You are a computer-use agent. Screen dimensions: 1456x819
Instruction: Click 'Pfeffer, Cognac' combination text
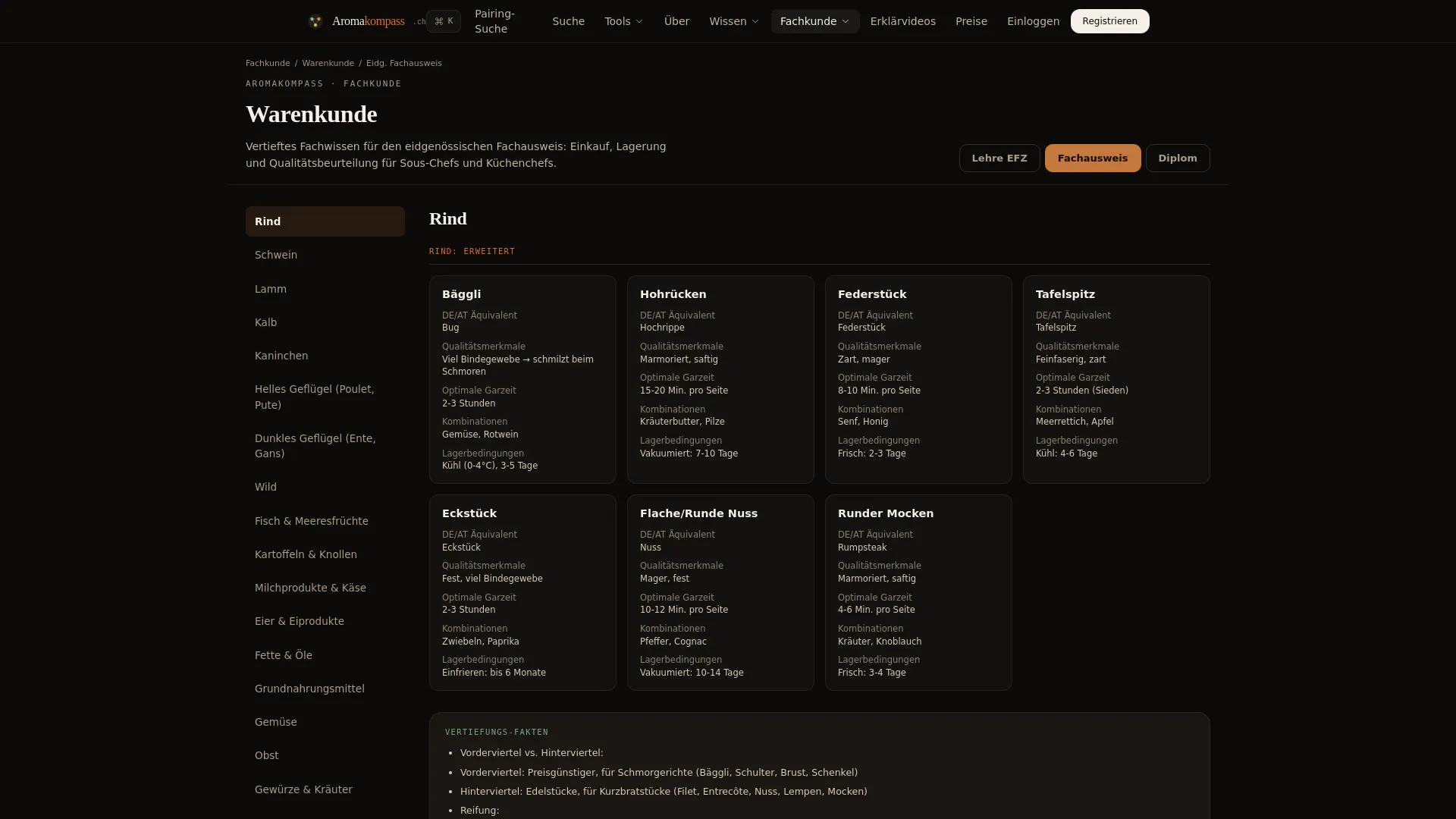point(673,642)
